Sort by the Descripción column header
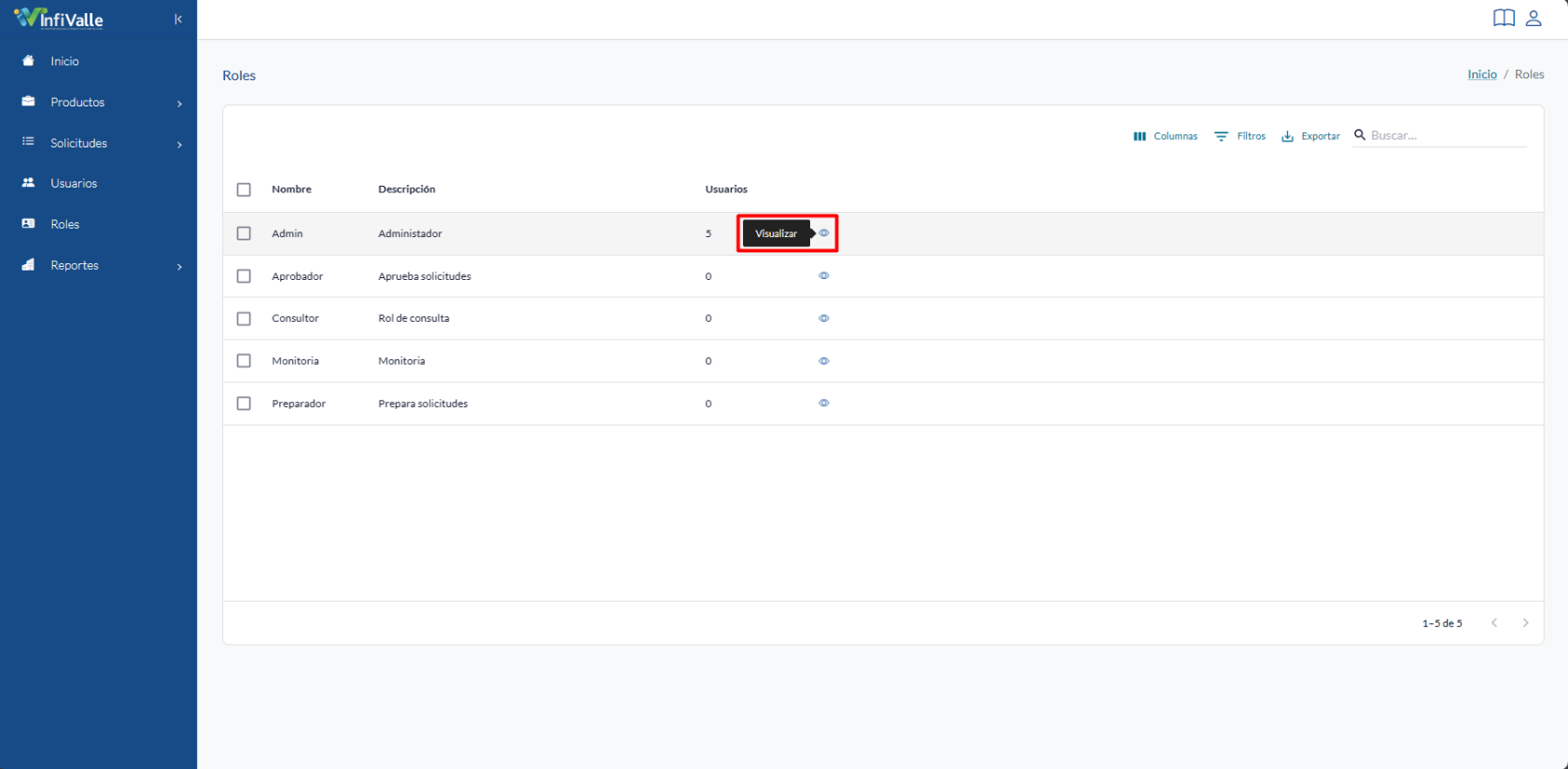The width and height of the screenshot is (1568, 769). pos(406,189)
